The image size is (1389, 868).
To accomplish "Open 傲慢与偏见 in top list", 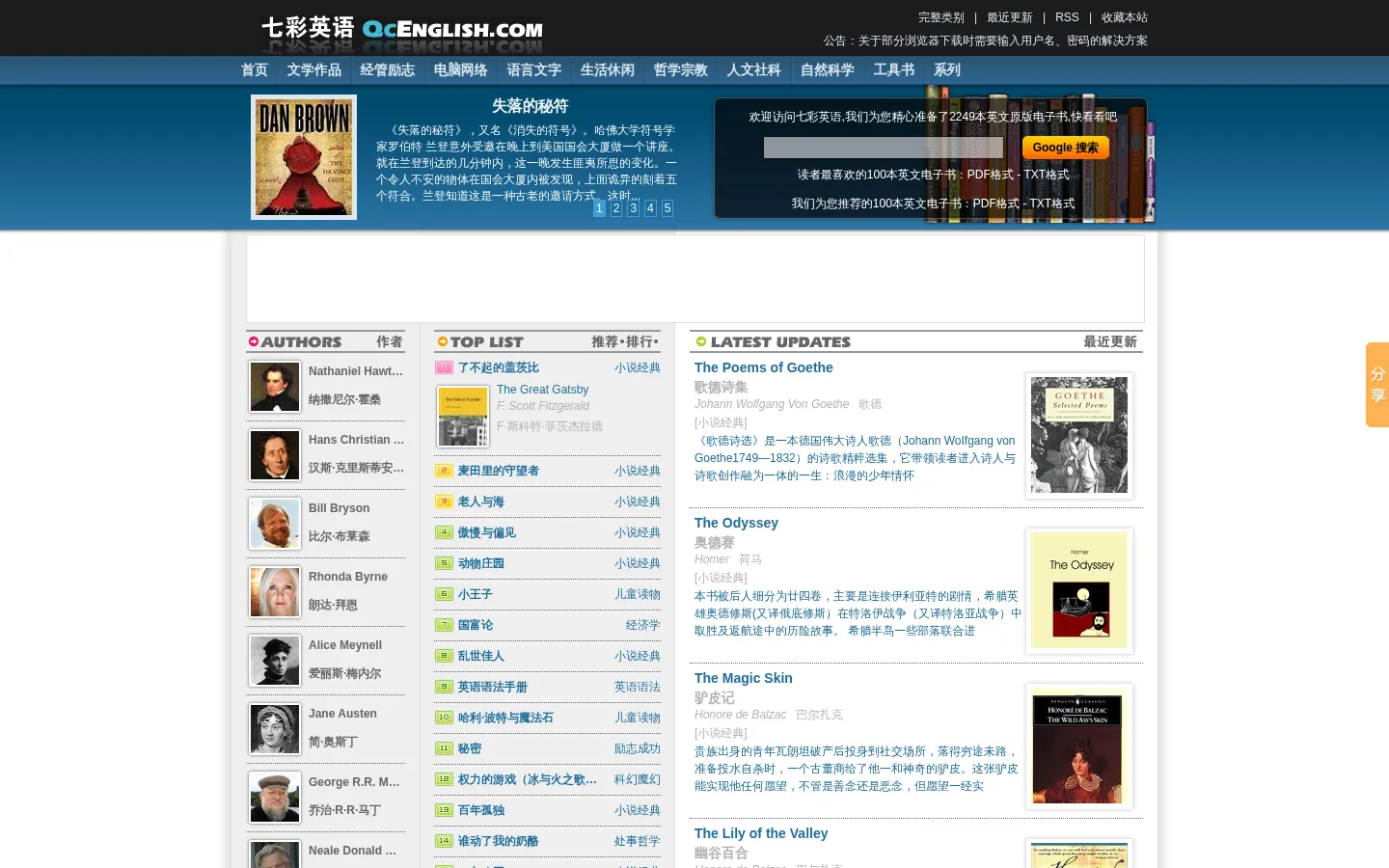I will tap(487, 532).
